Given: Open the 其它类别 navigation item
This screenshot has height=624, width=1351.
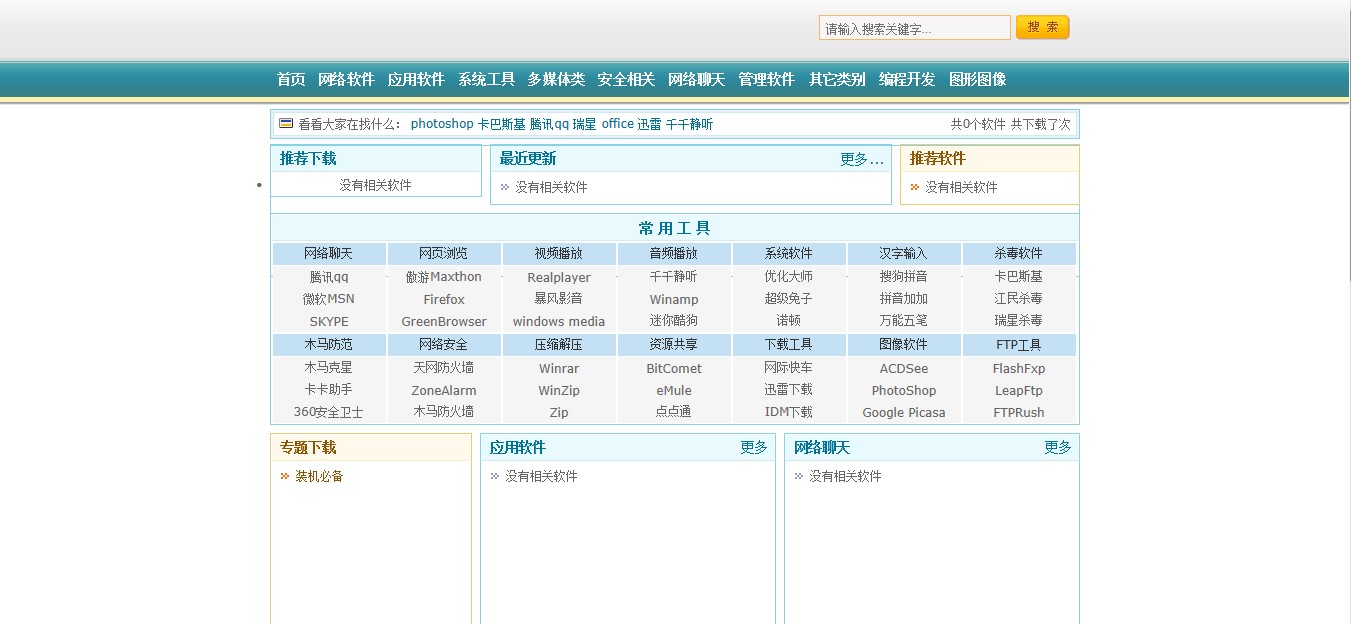Looking at the screenshot, I should 837,80.
